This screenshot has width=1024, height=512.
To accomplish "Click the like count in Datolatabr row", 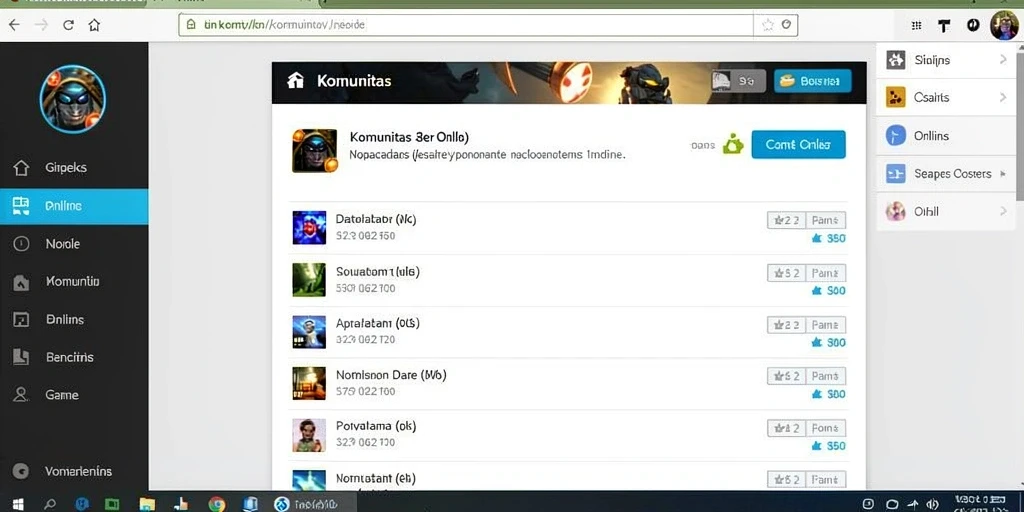I will (x=828, y=238).
